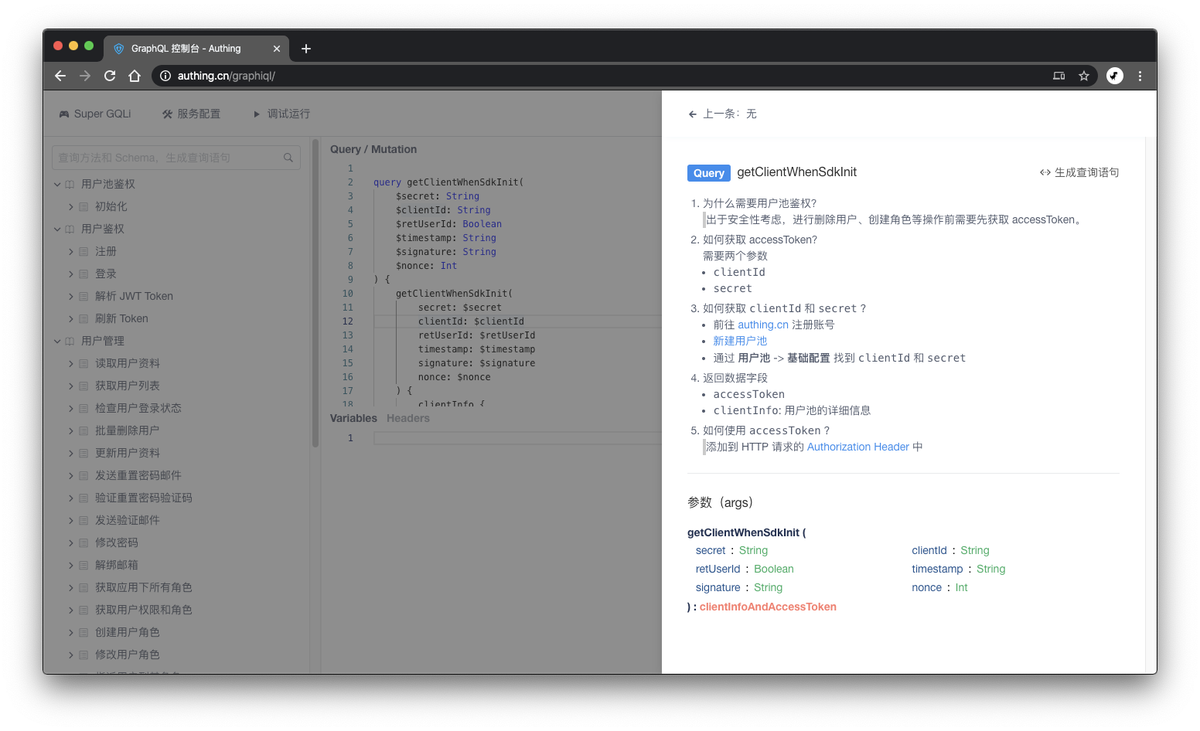Expand the 读取用户资料 chevron
The width and height of the screenshot is (1200, 731).
click(71, 363)
